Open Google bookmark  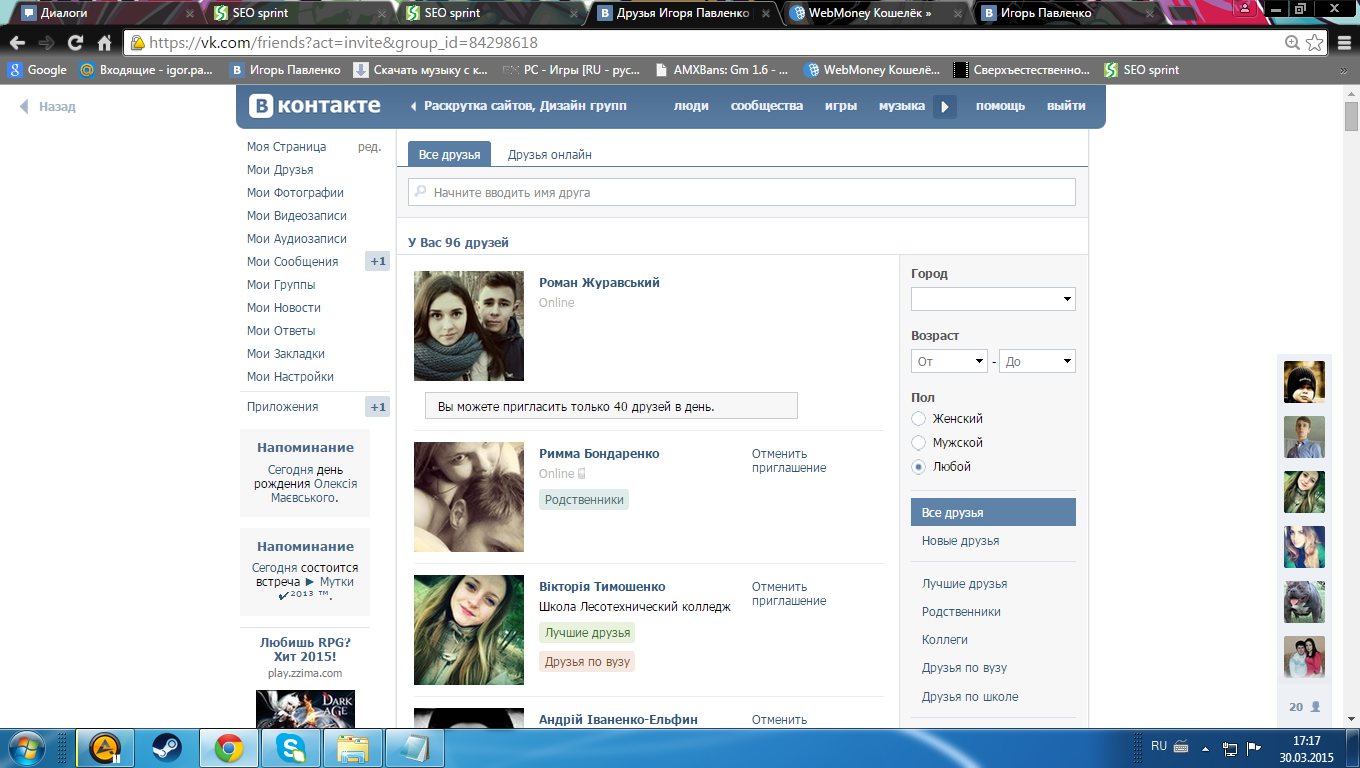[x=38, y=70]
